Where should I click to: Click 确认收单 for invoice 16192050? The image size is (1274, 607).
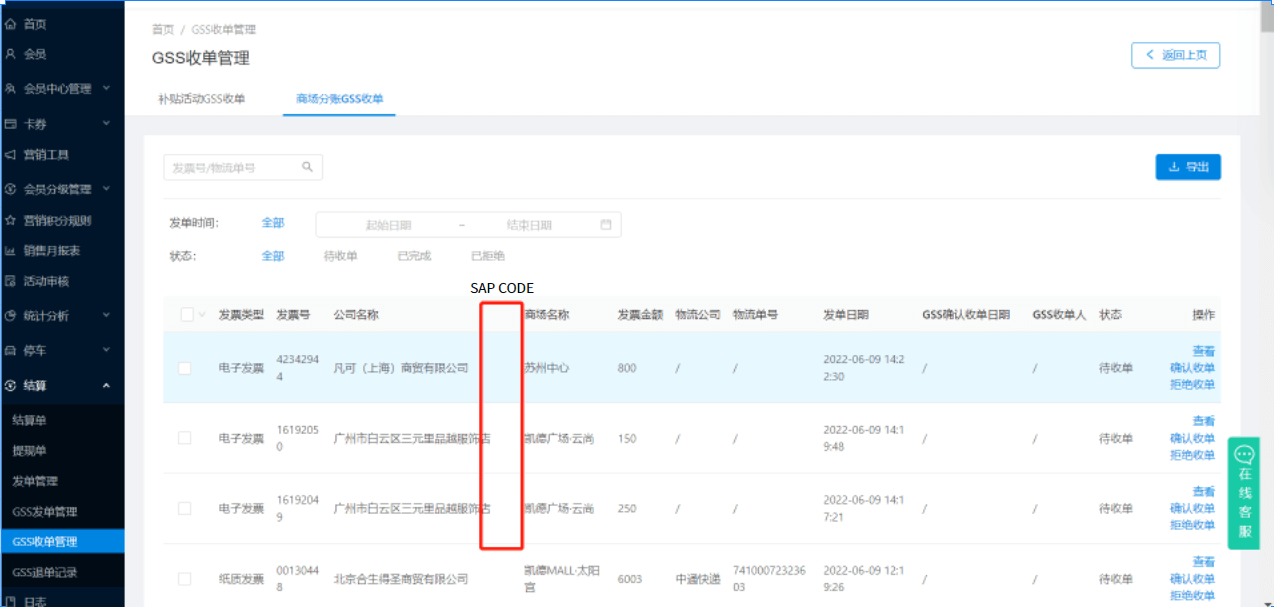(1193, 438)
